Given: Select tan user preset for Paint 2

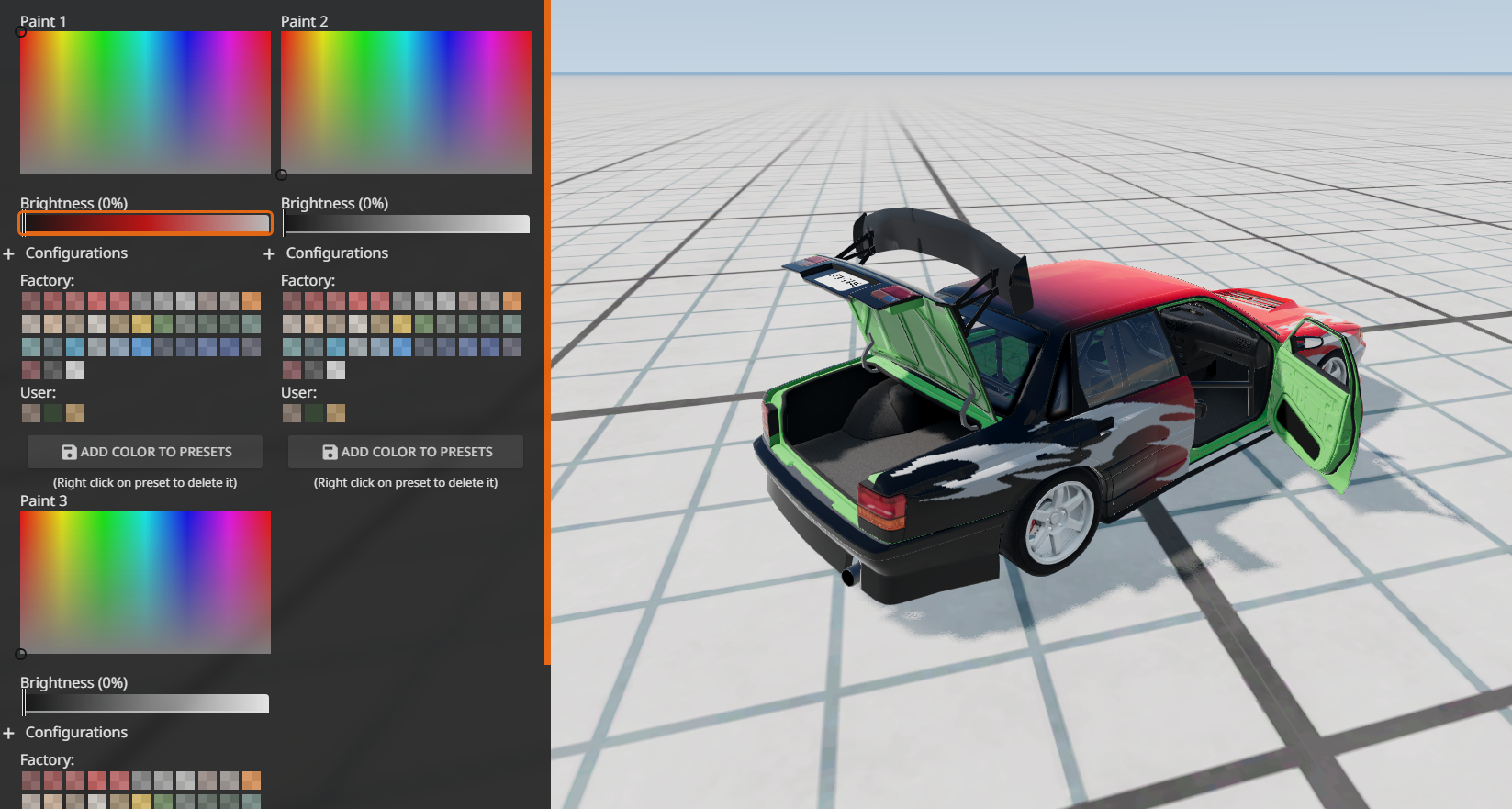Looking at the screenshot, I should 336,413.
